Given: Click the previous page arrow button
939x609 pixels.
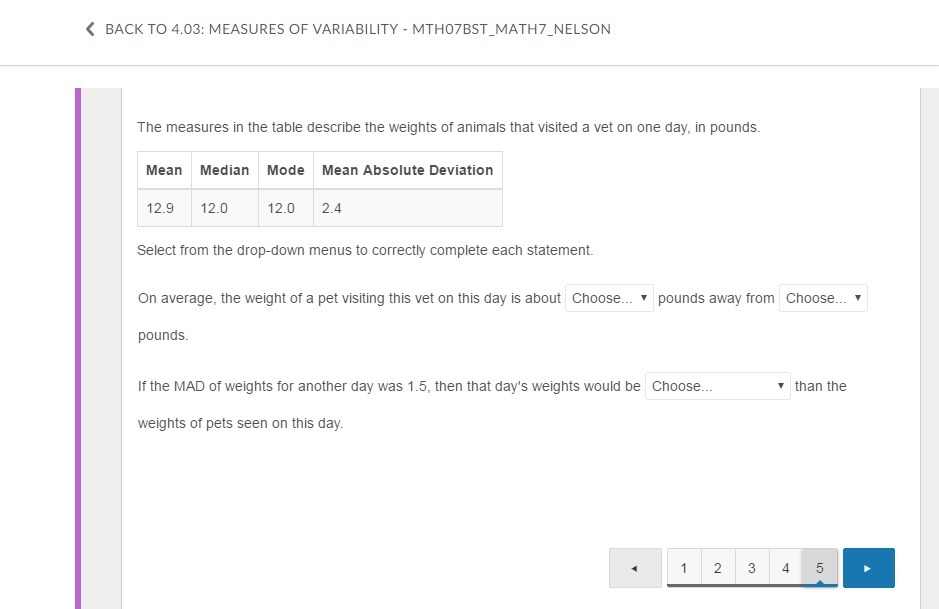Looking at the screenshot, I should 635,568.
